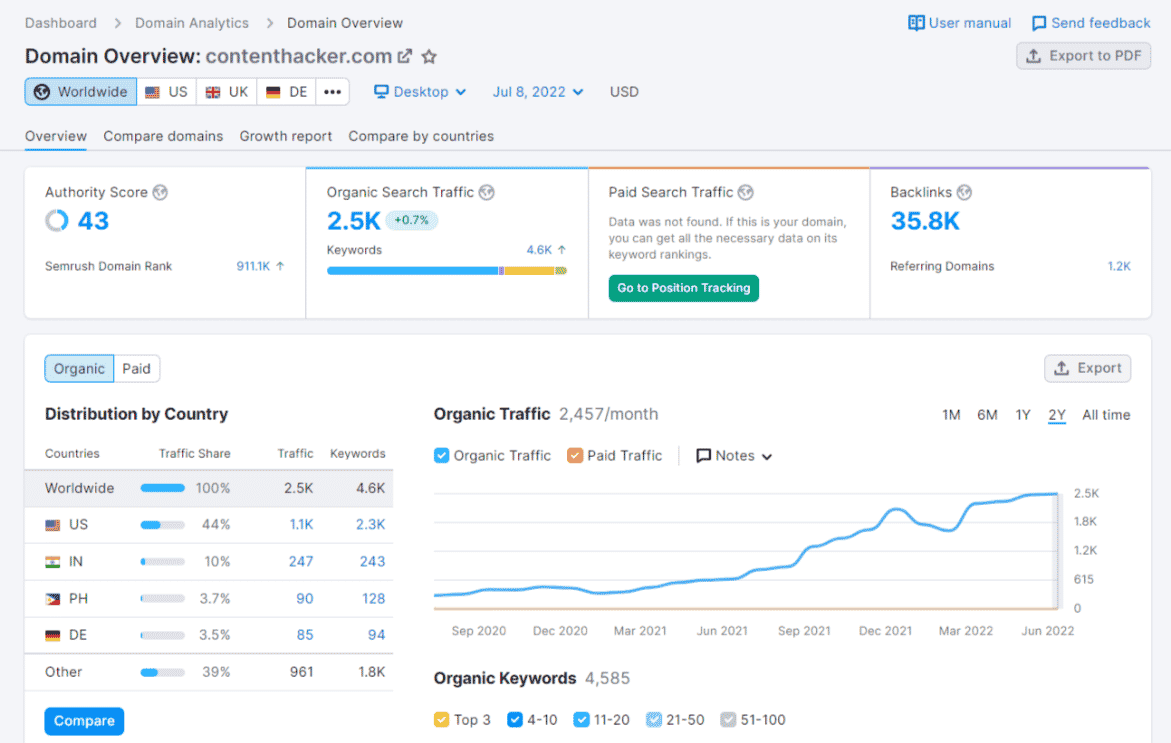Set chart range to 2Y

[x=1057, y=415]
